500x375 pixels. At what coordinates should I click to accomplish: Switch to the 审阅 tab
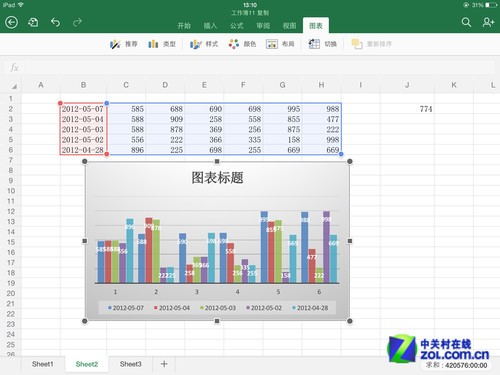pyautogui.click(x=263, y=26)
